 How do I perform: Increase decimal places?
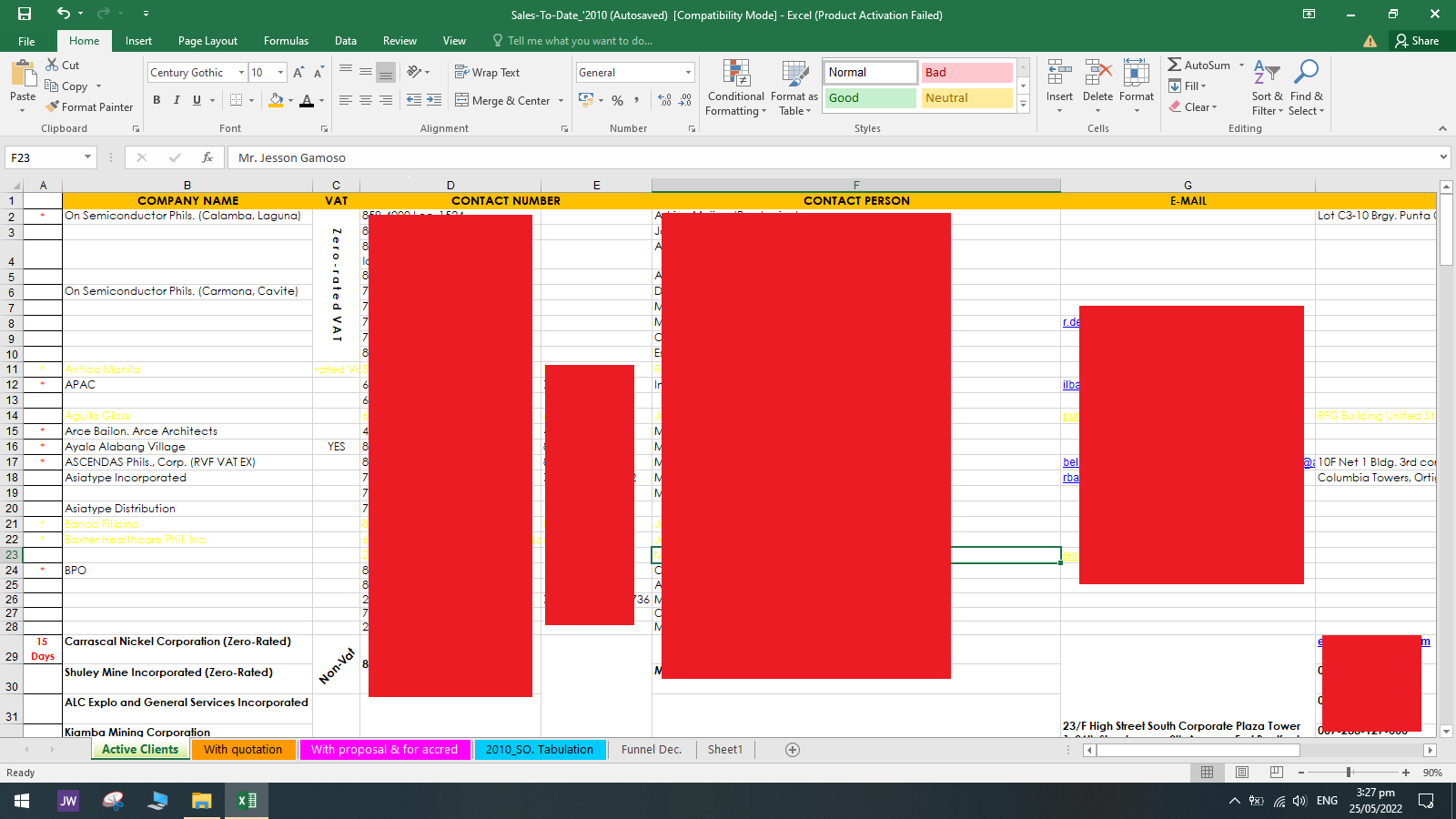665,101
